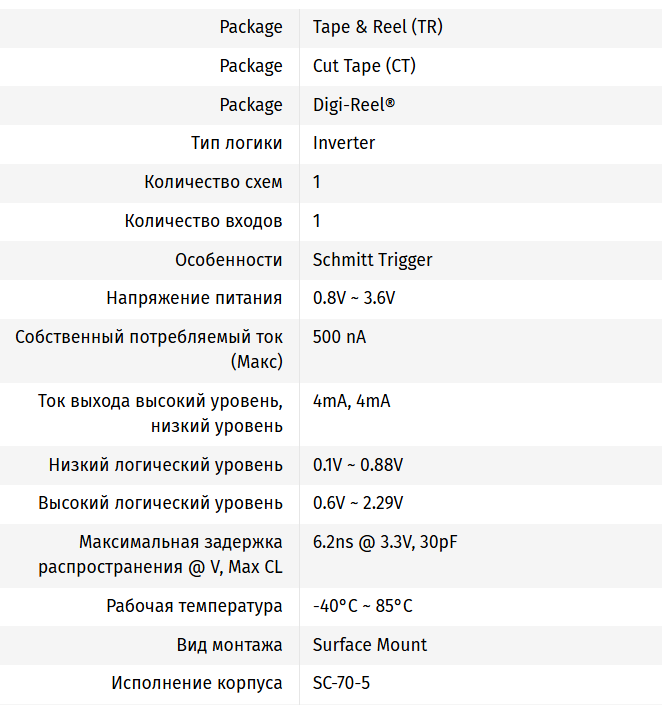The height and width of the screenshot is (705, 662).
Task: Click the "Особенности" label
Action: (x=229, y=260)
